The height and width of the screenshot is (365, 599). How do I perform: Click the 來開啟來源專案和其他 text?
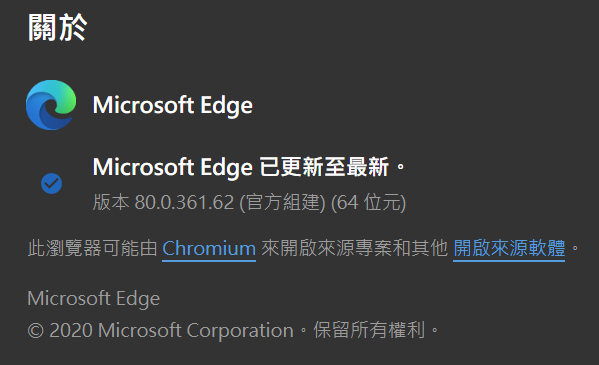(x=355, y=248)
